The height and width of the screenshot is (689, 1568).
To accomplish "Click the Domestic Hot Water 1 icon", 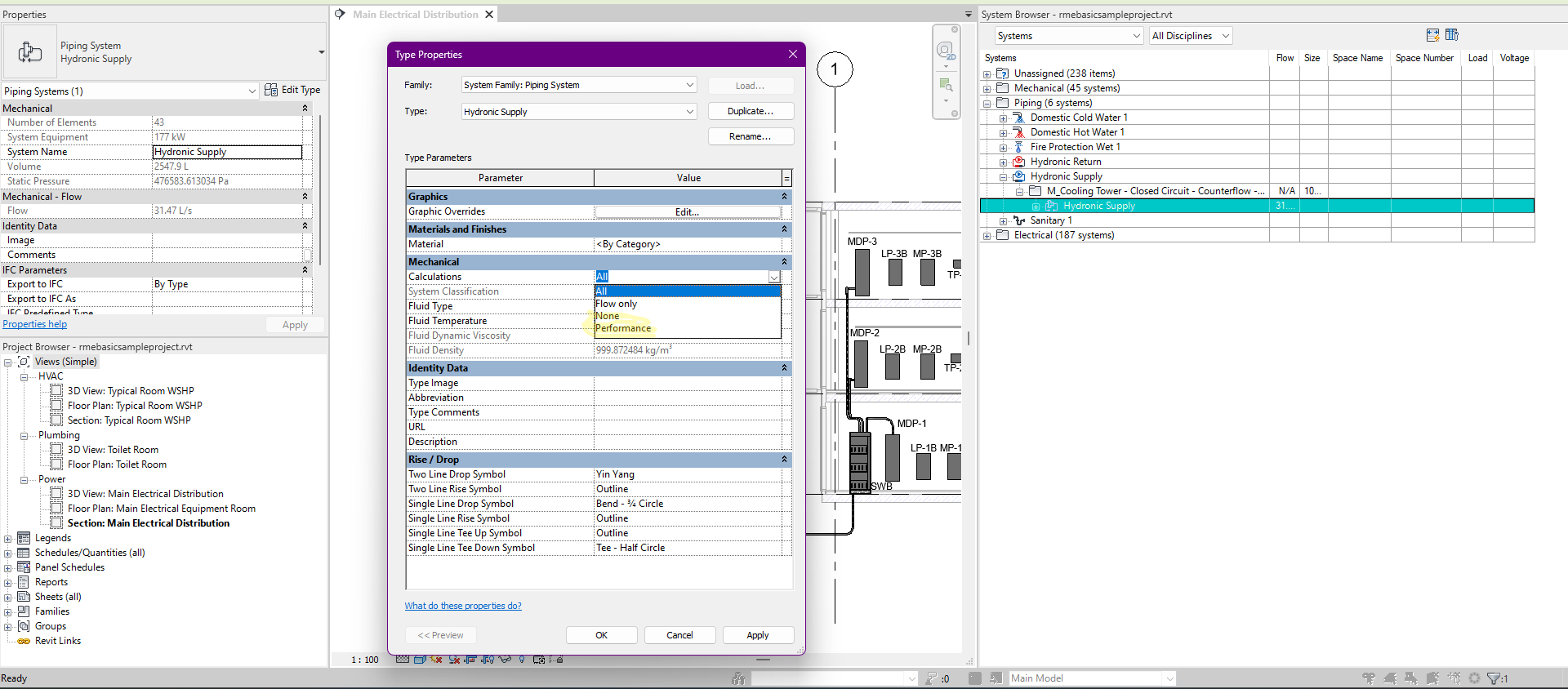I will pyautogui.click(x=1018, y=132).
